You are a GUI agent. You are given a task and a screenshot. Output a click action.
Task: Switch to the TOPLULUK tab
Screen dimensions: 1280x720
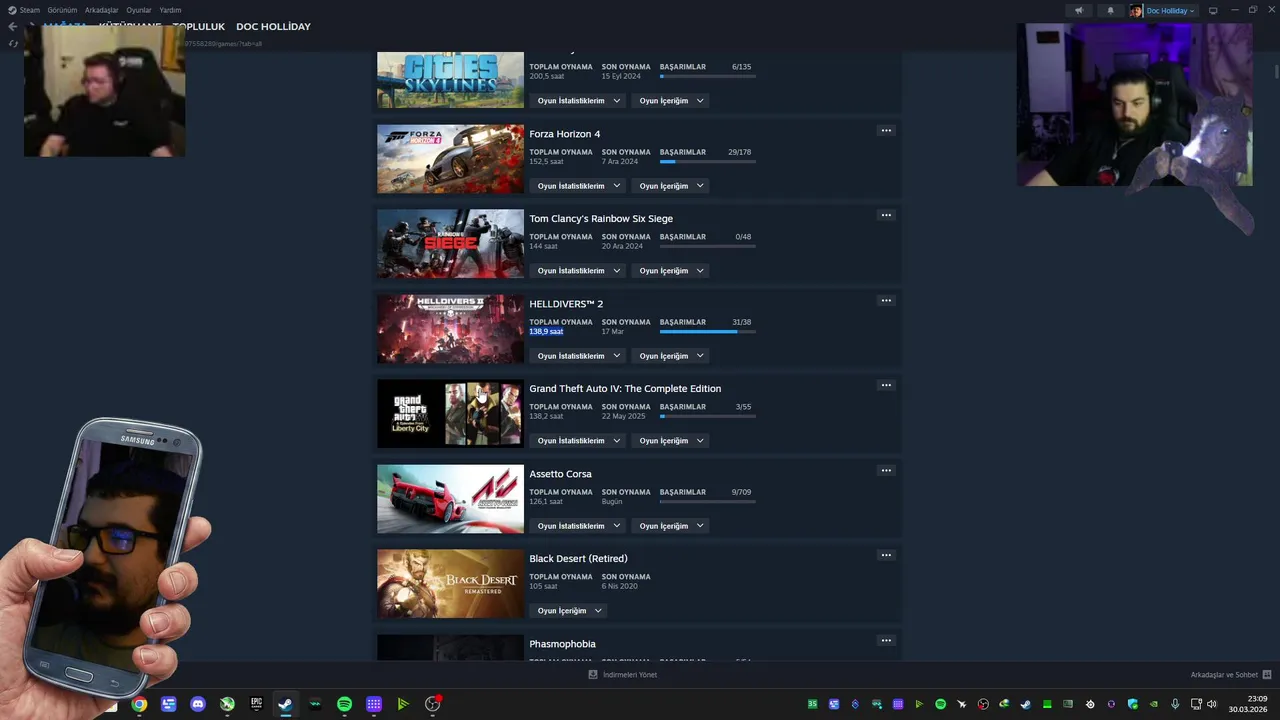click(198, 27)
